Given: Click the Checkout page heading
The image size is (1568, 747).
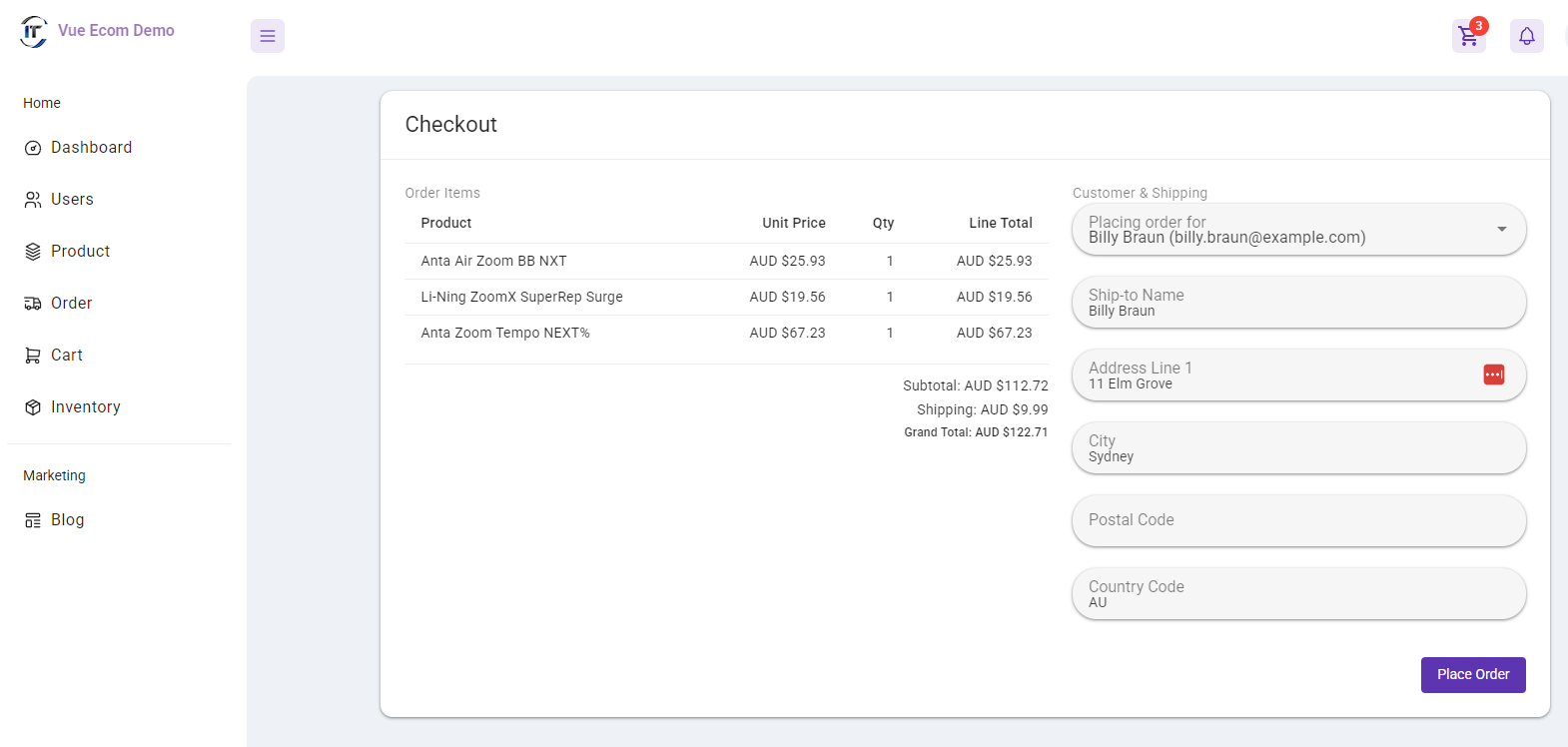Looking at the screenshot, I should 451,125.
